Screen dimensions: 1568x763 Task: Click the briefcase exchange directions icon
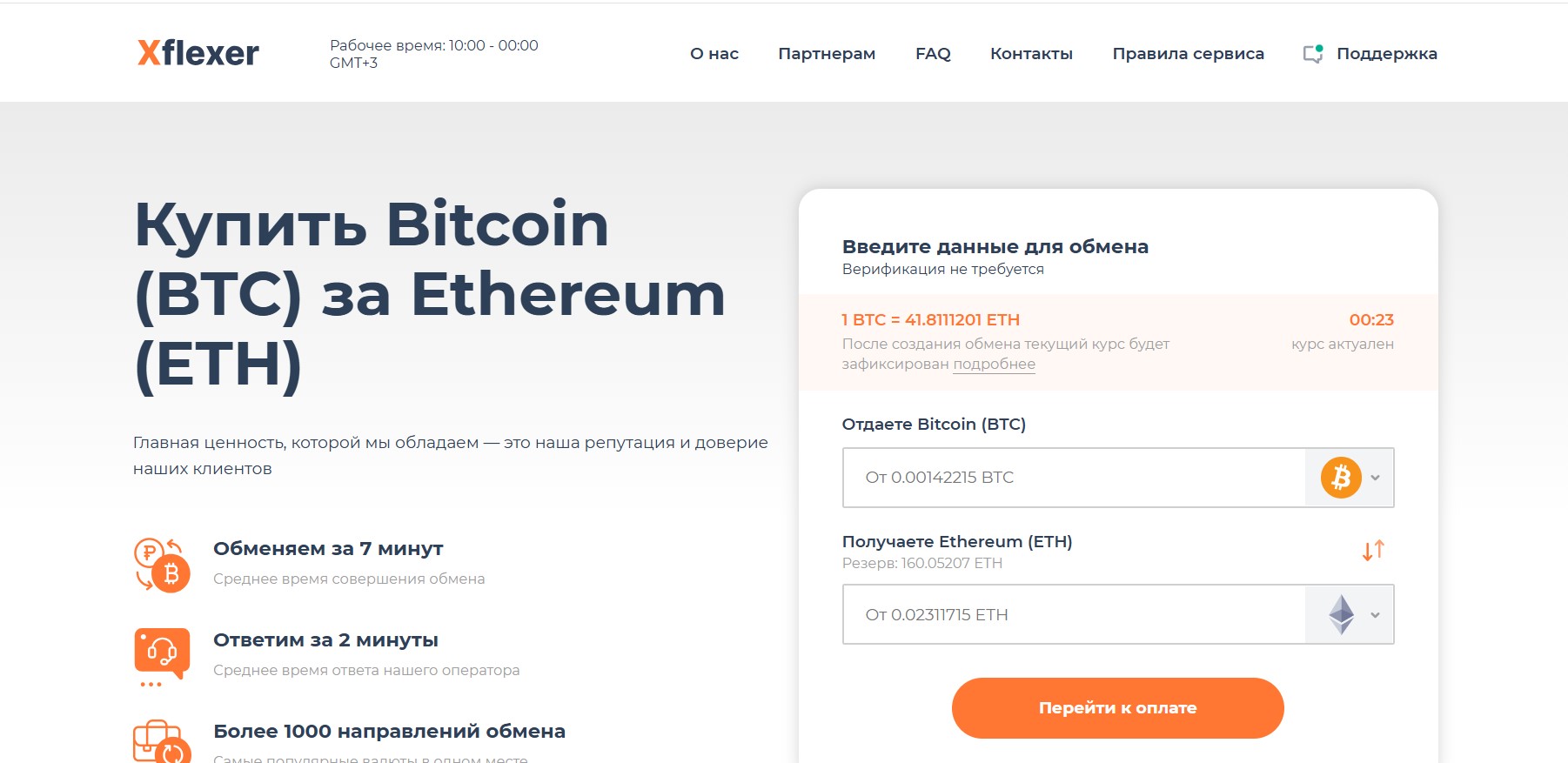[162, 741]
